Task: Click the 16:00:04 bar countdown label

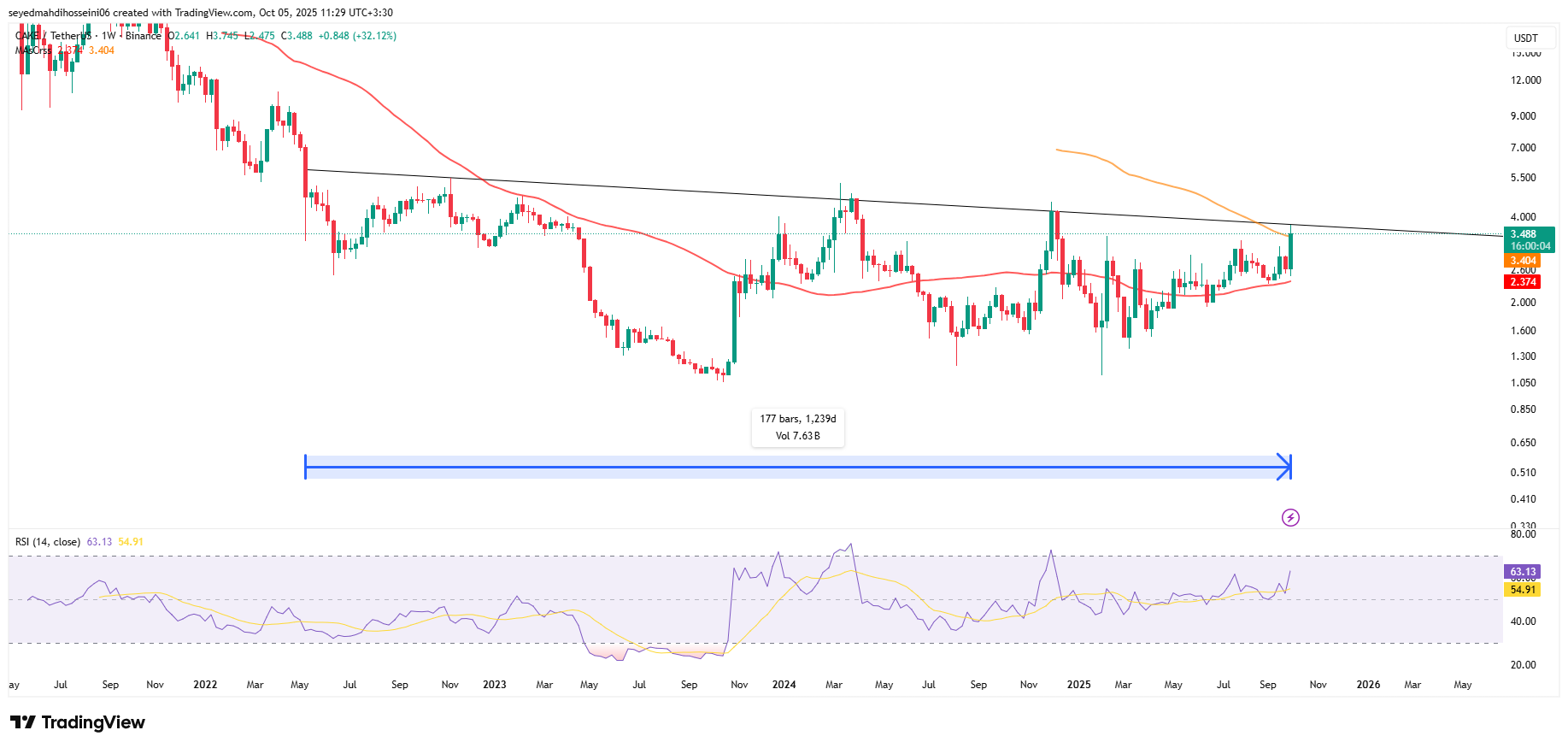Action: coord(1529,246)
